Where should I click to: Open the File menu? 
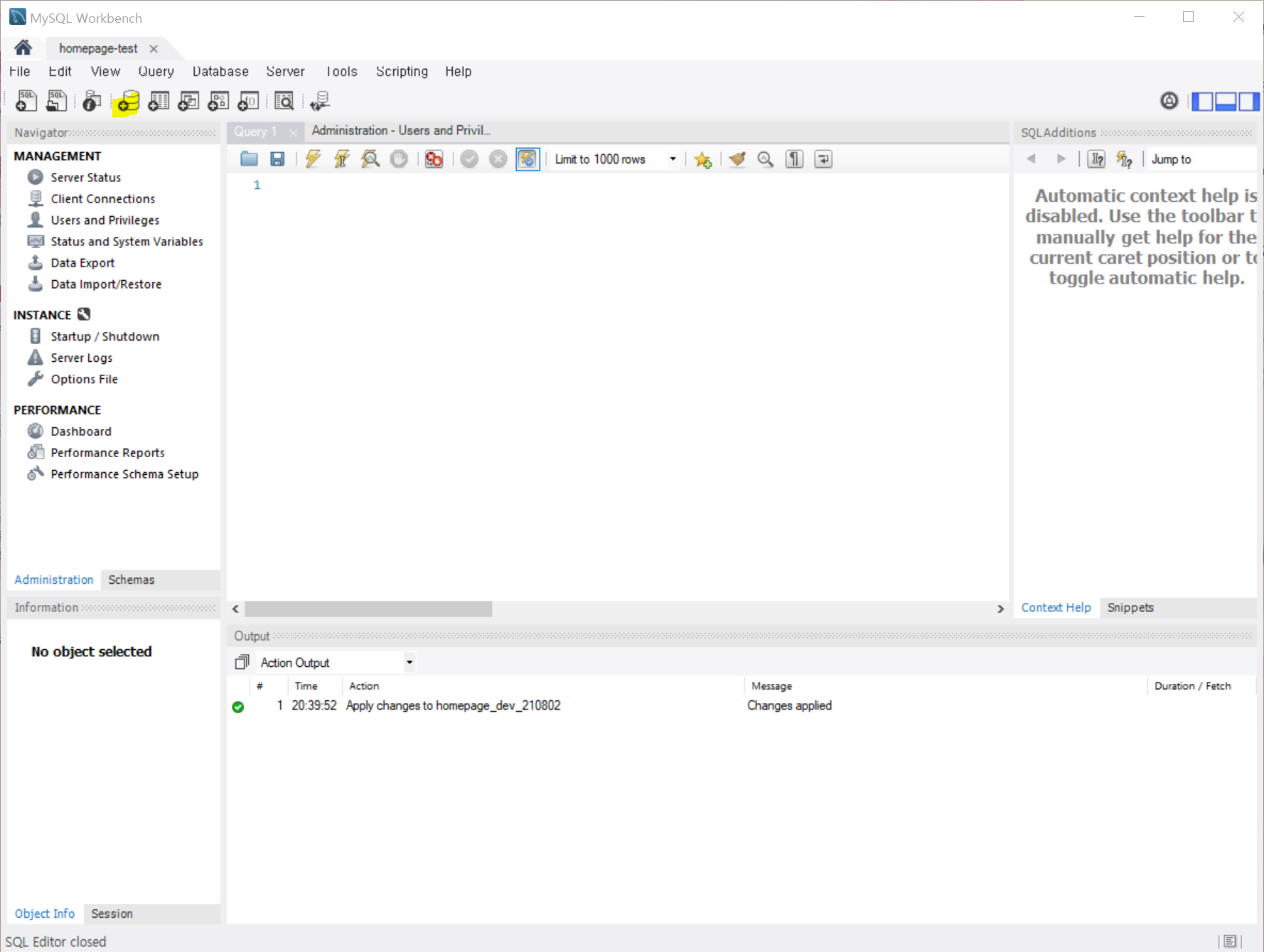pos(20,71)
